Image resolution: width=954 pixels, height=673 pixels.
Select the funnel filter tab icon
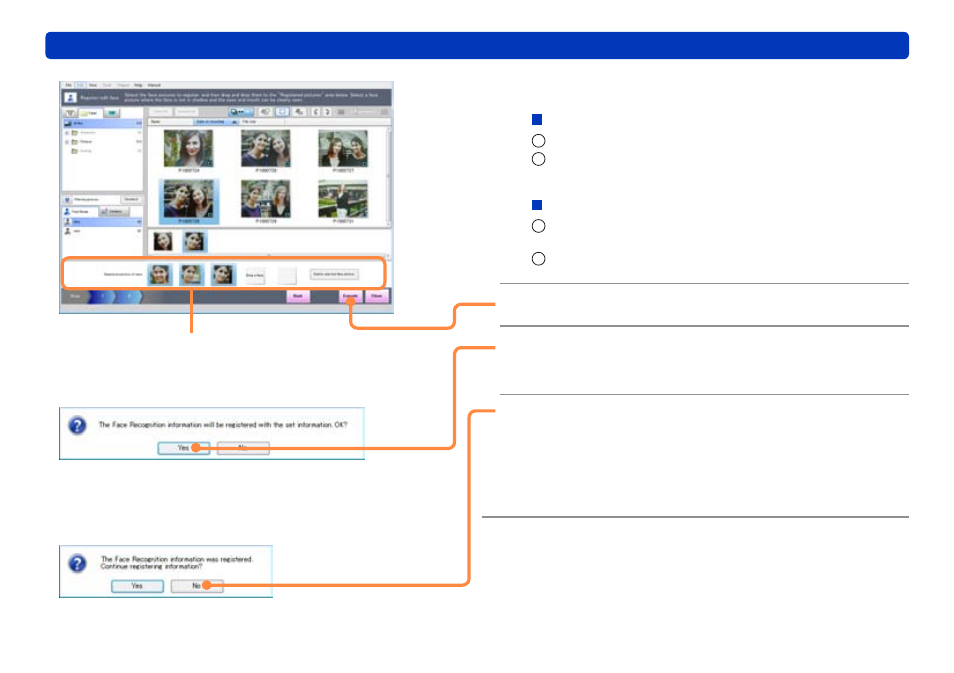click(x=70, y=113)
